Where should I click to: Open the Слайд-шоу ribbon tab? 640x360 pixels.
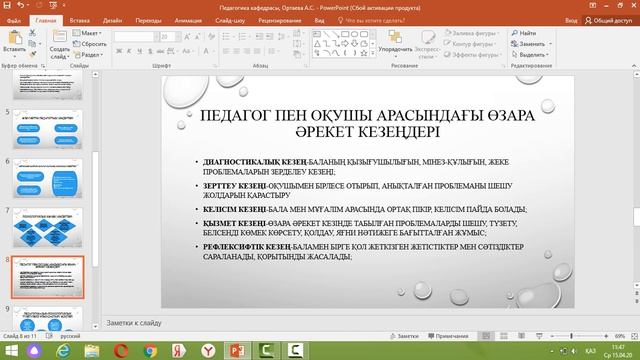coord(230,20)
